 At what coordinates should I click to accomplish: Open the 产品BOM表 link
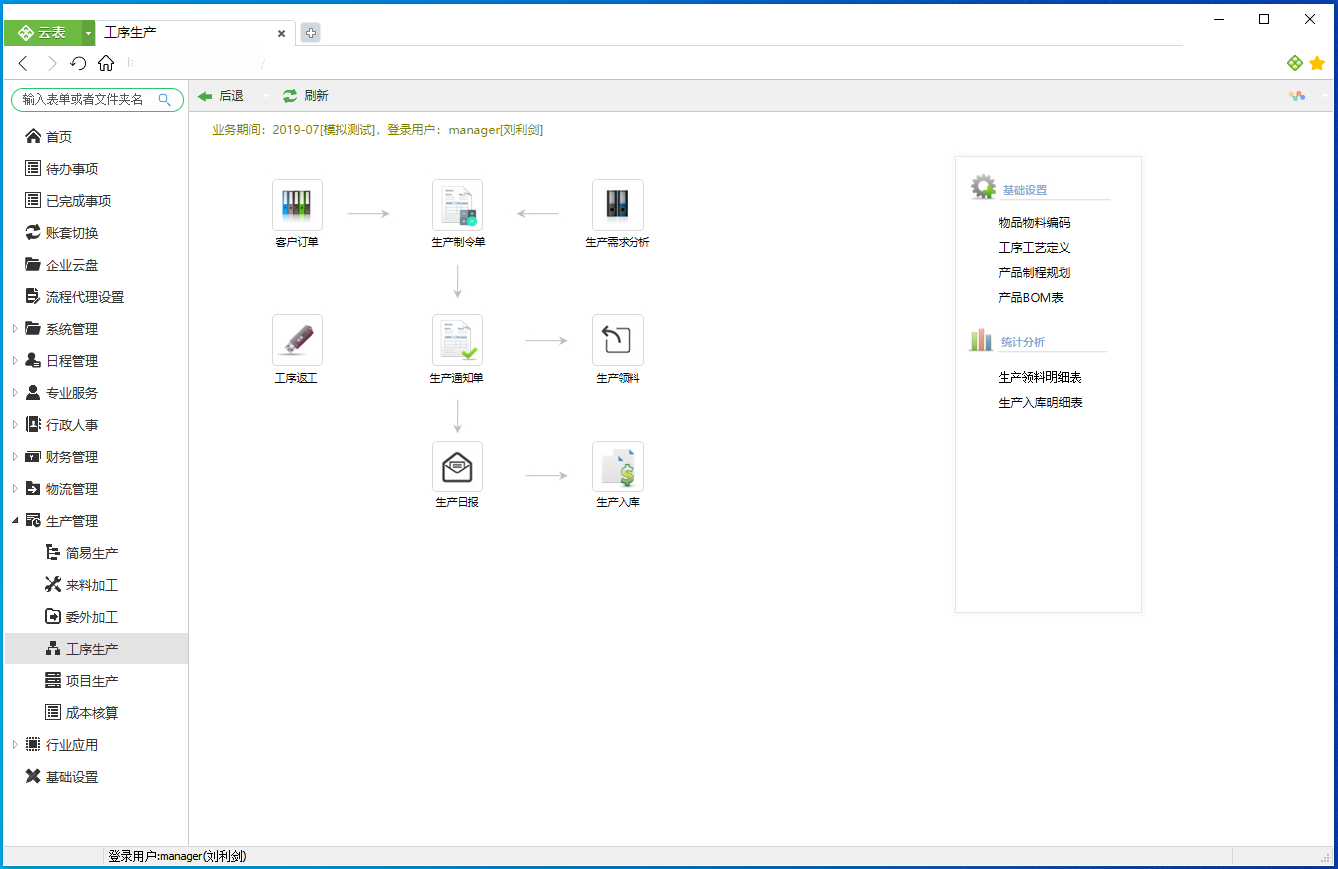[x=1031, y=298]
